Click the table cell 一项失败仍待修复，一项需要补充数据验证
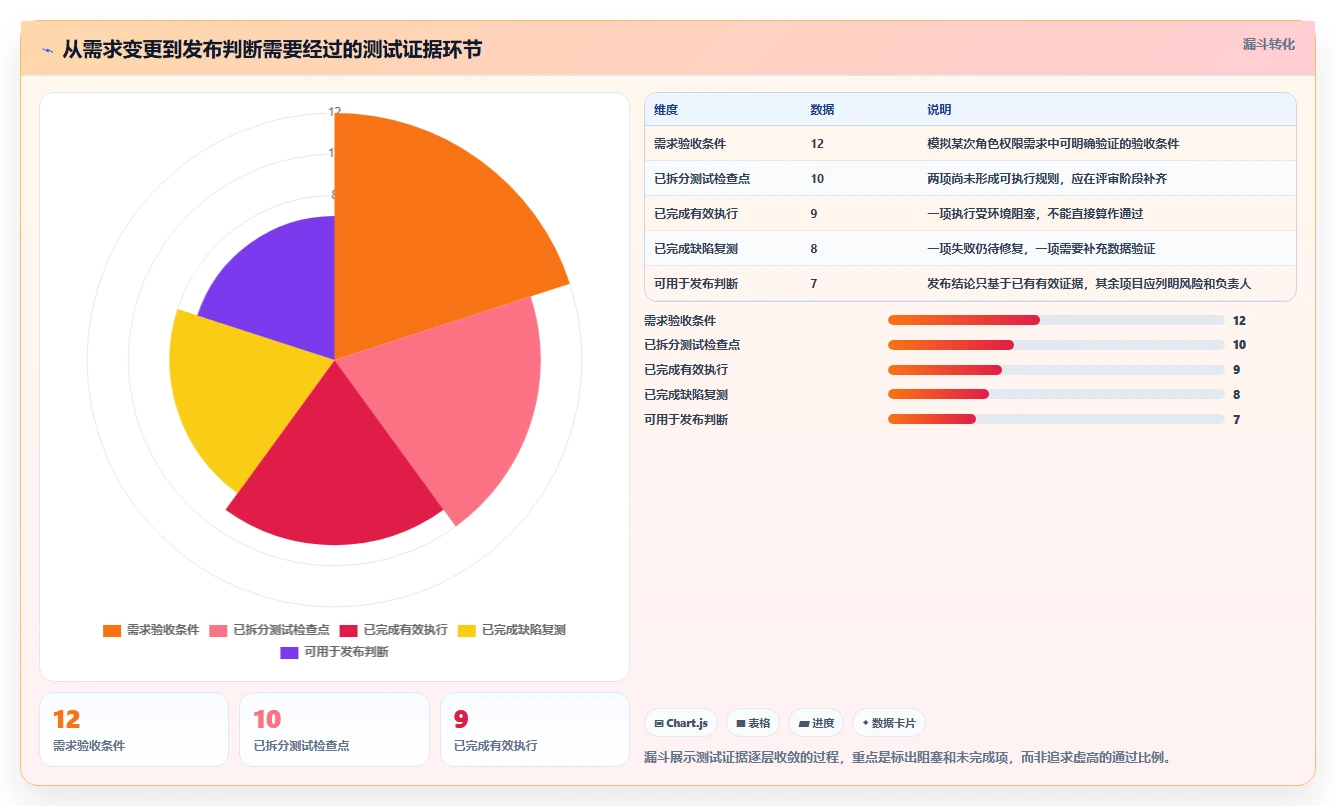Viewport: 1336px width, 806px height. point(1041,249)
